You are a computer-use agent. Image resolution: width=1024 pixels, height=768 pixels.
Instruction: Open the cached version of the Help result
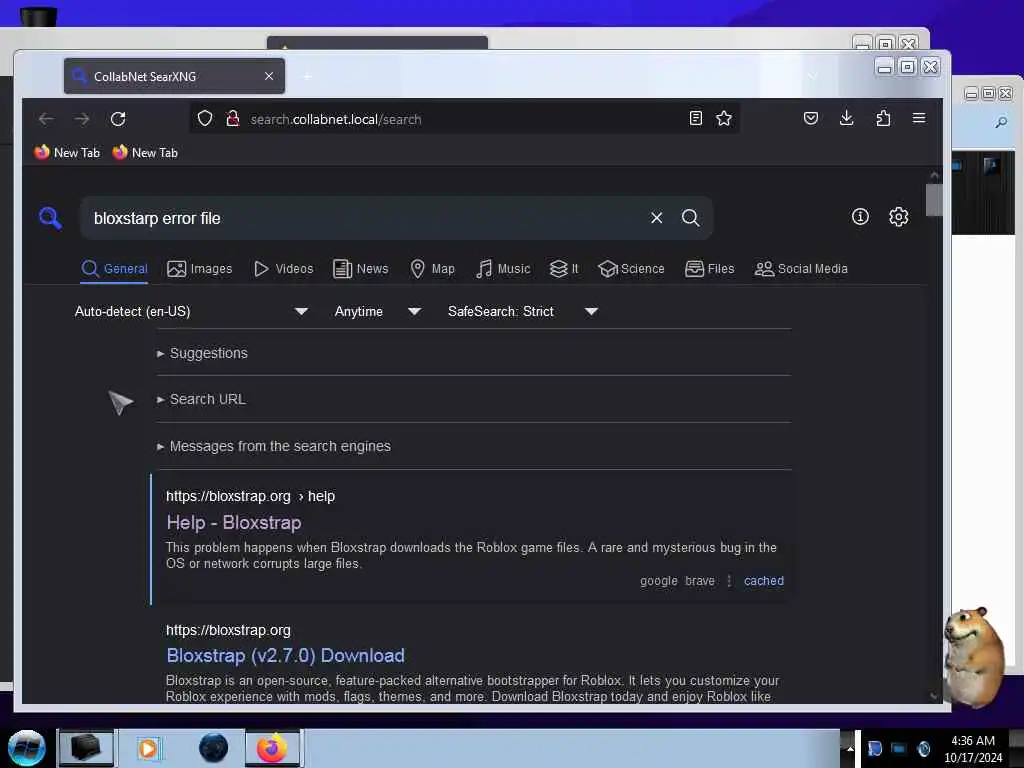coord(763,581)
